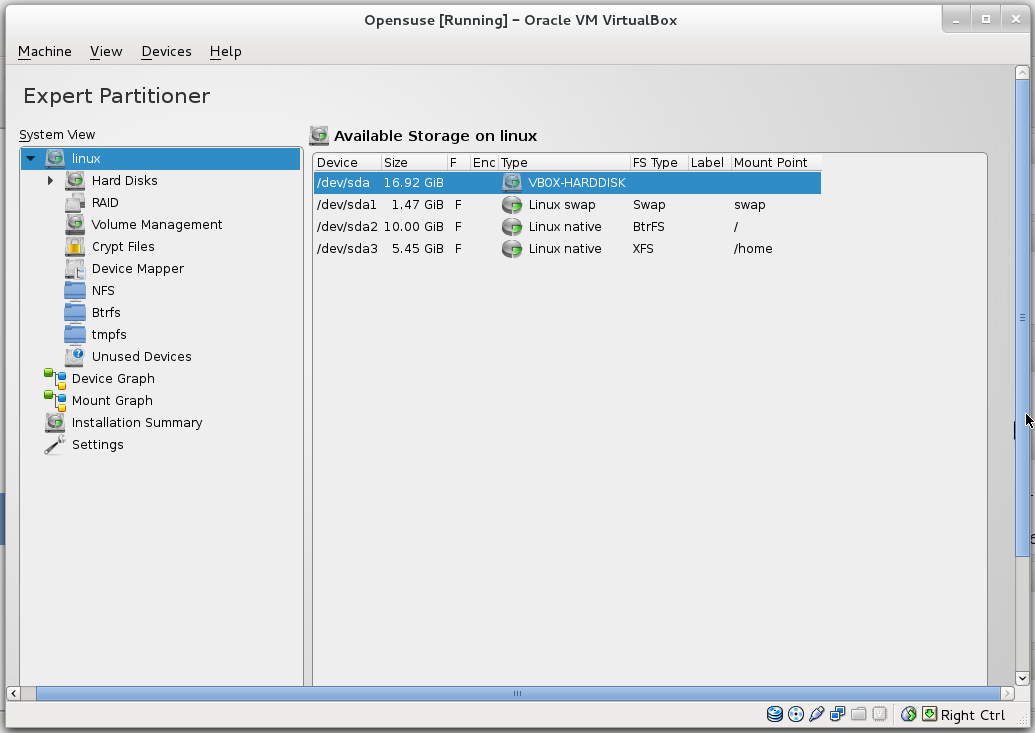Expand the Hard Disks tree entry
This screenshot has height=733, width=1035.
50,180
